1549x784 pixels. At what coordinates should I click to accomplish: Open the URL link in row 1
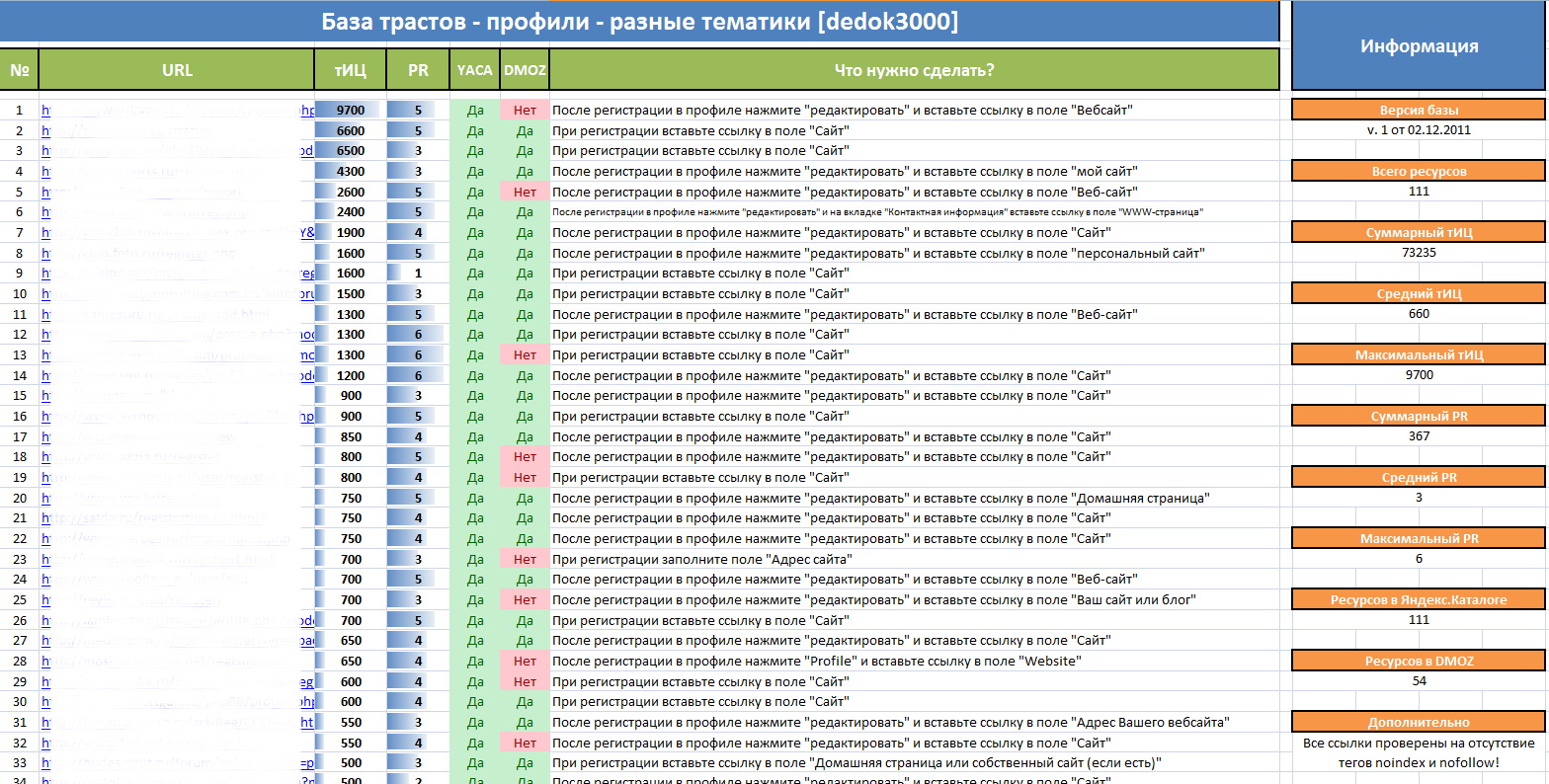(178, 111)
